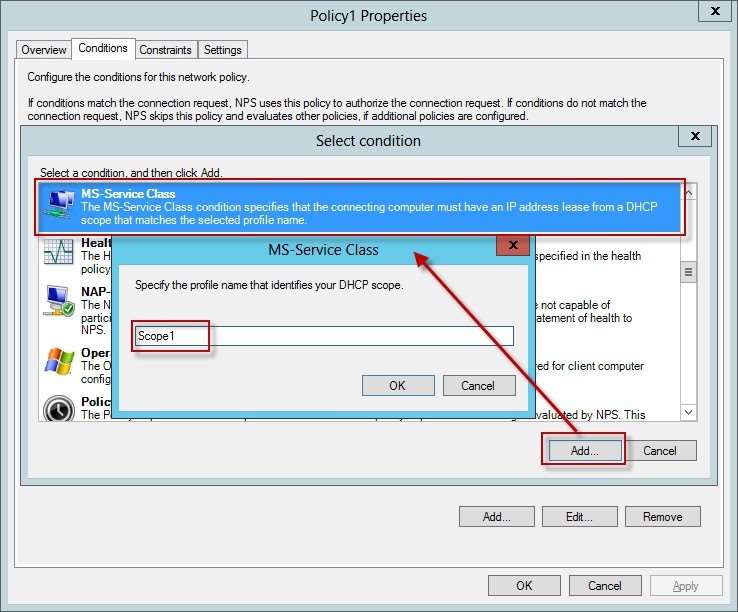Click the Health Policies heartbeat icon
Viewport: 738px width, 612px height.
(58, 251)
